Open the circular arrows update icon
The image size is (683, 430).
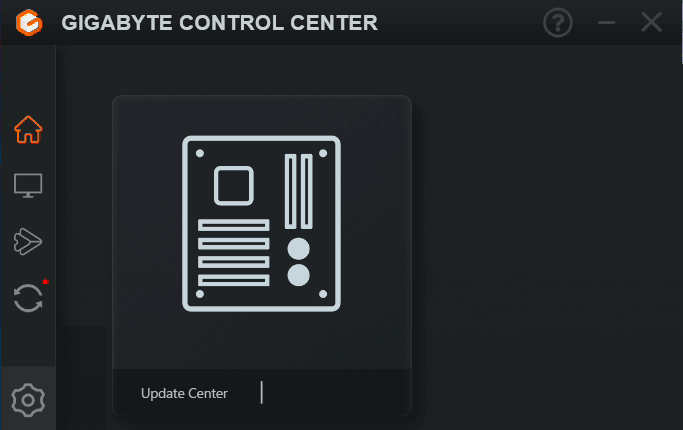[x=28, y=298]
